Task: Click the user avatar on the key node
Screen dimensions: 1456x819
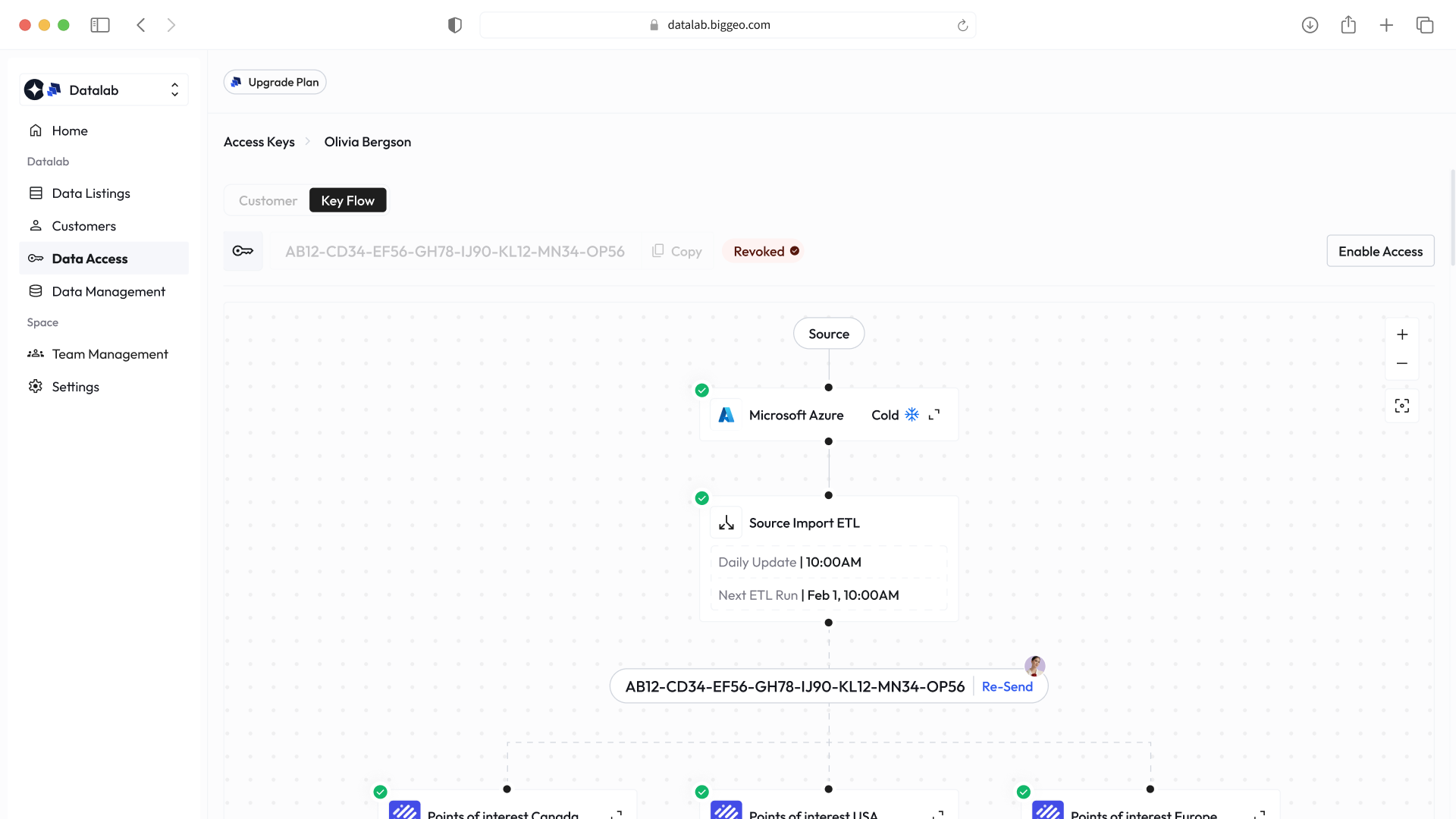Action: tap(1035, 666)
